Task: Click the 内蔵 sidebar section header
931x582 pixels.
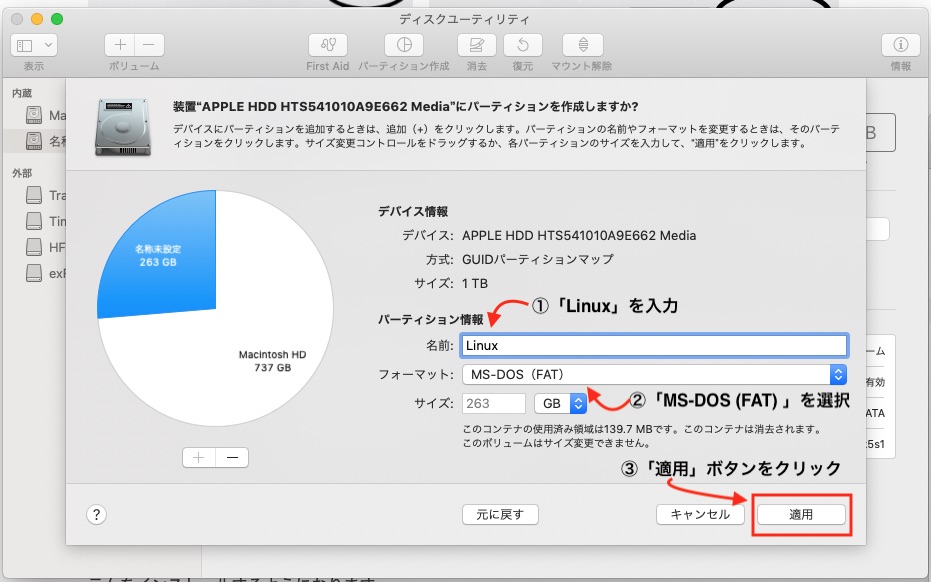Action: pyautogui.click(x=22, y=93)
